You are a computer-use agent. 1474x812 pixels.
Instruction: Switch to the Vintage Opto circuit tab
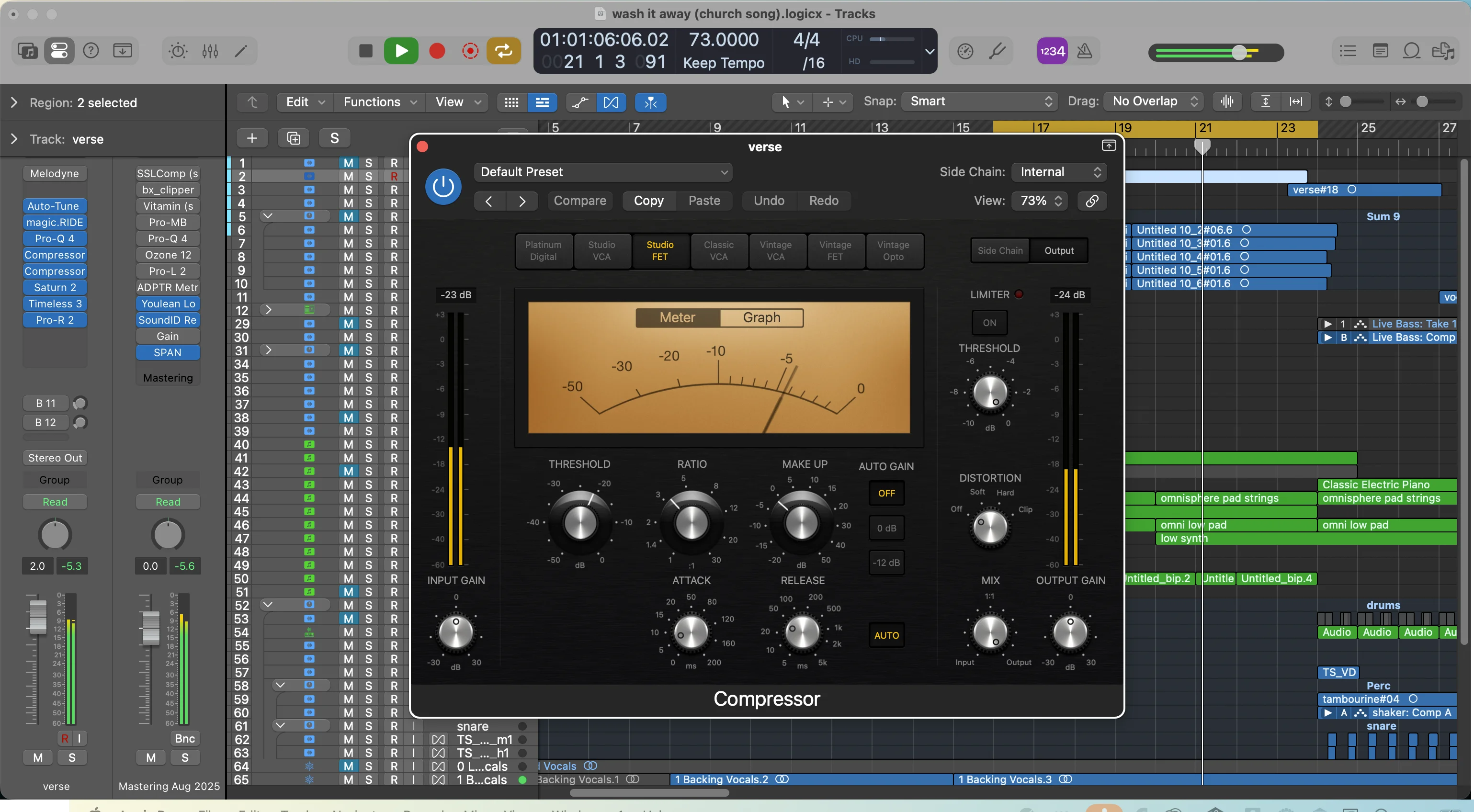pos(894,251)
